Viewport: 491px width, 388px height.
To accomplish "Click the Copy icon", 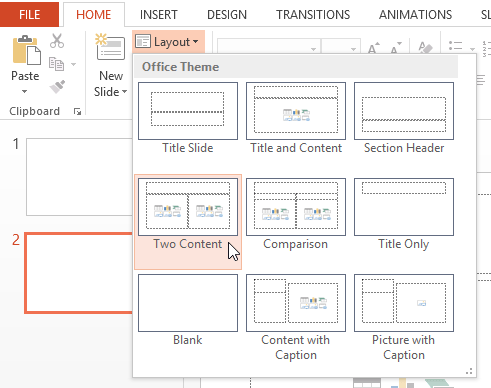I will point(56,64).
